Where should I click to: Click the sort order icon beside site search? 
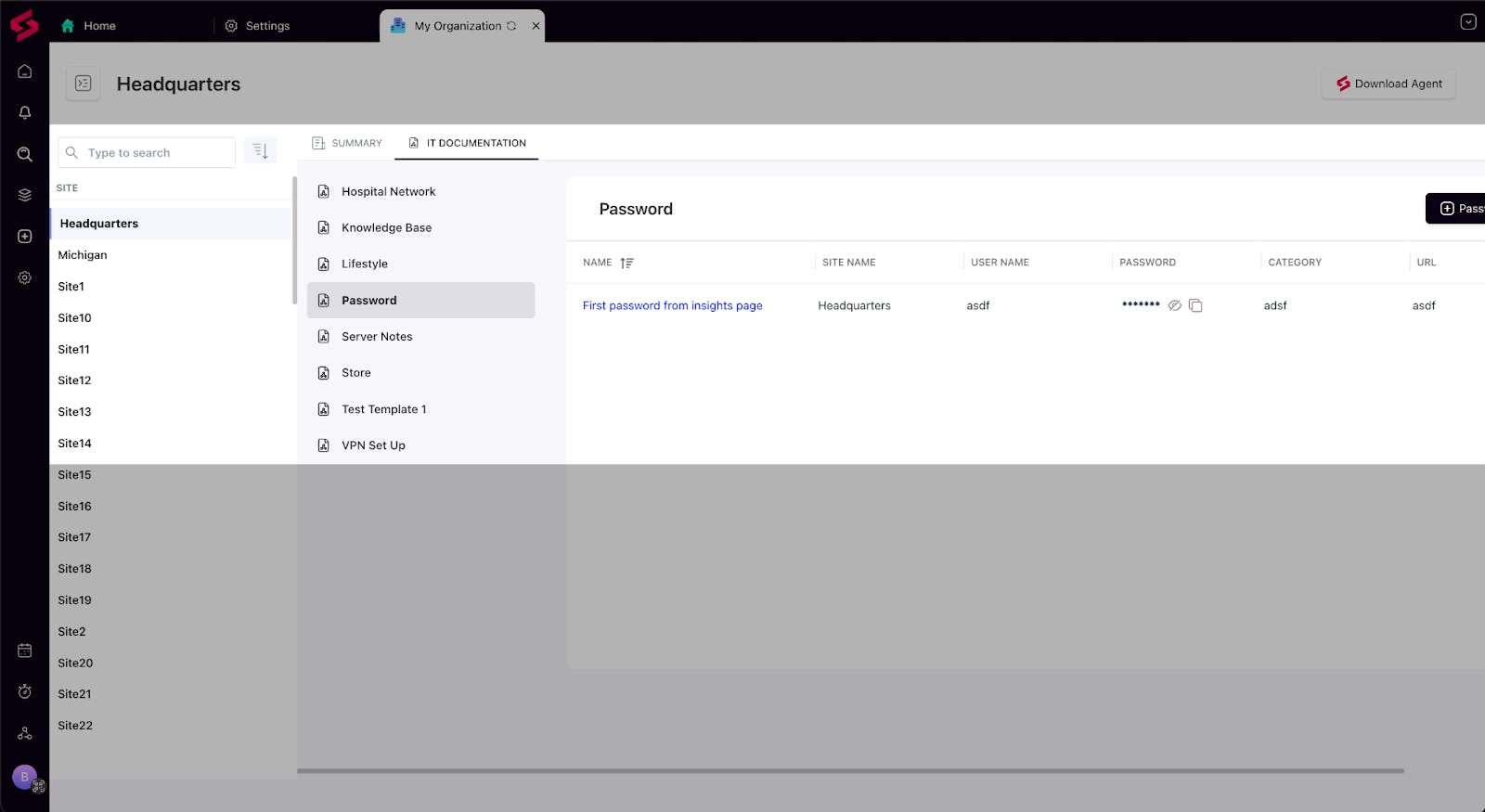260,151
